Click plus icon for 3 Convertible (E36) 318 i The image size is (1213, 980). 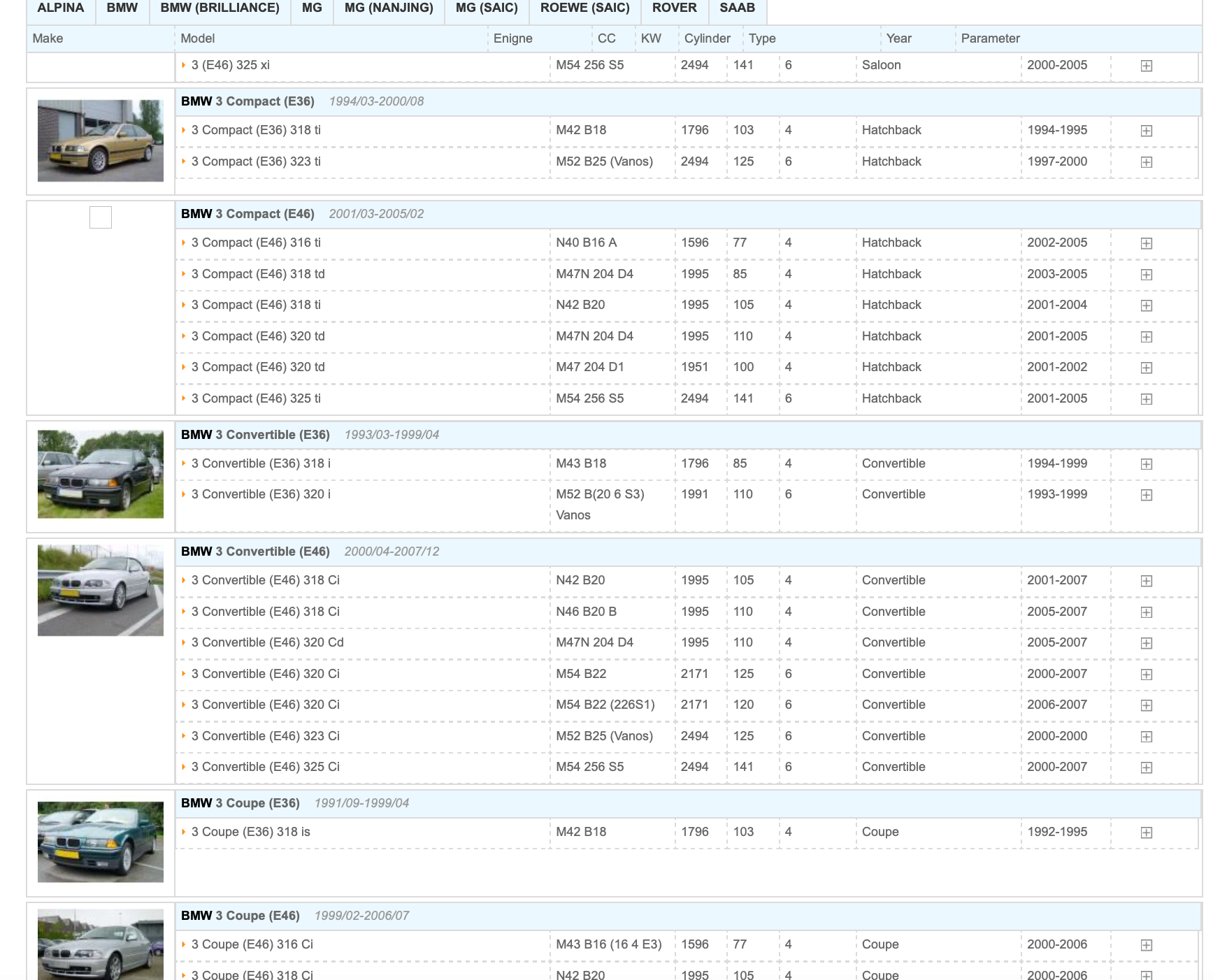coord(1146,464)
